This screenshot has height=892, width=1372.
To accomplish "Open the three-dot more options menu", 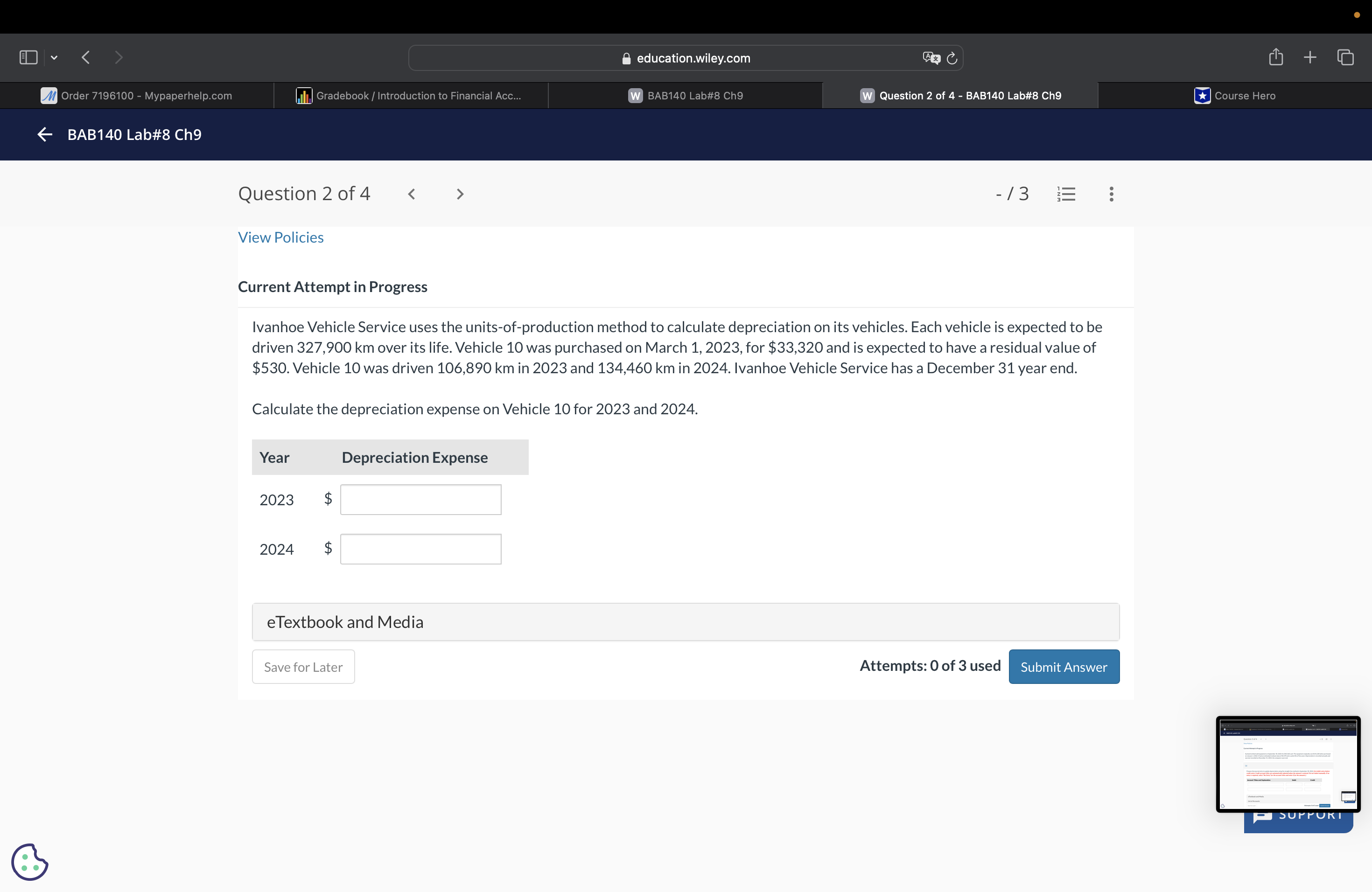I will [x=1111, y=194].
